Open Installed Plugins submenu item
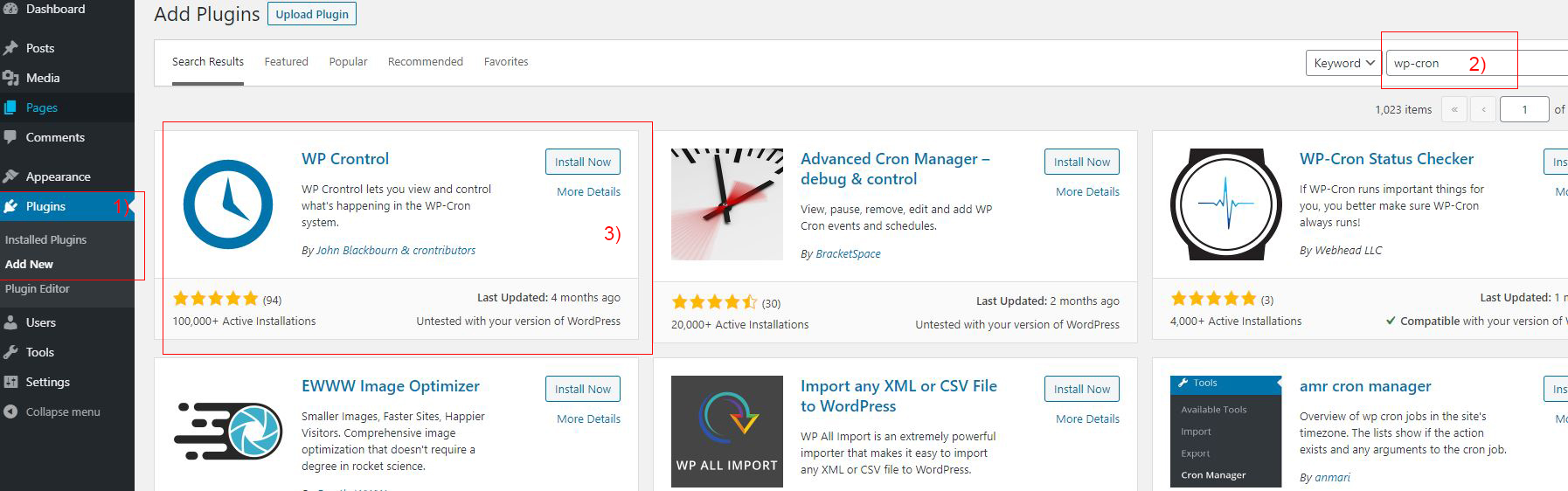This screenshot has height=491, width=1568. pos(45,239)
